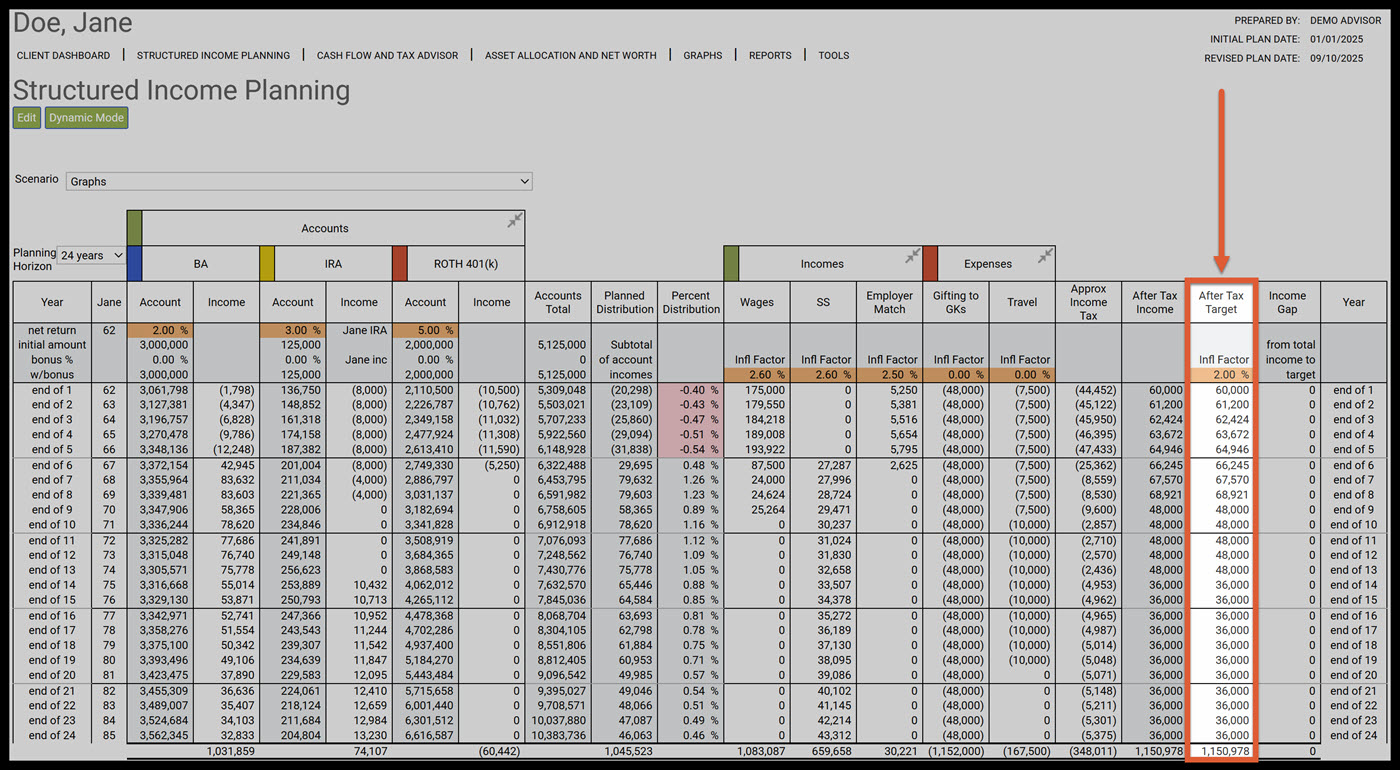
Task: Click the Approx Income Tax column header
Action: pos(1088,302)
